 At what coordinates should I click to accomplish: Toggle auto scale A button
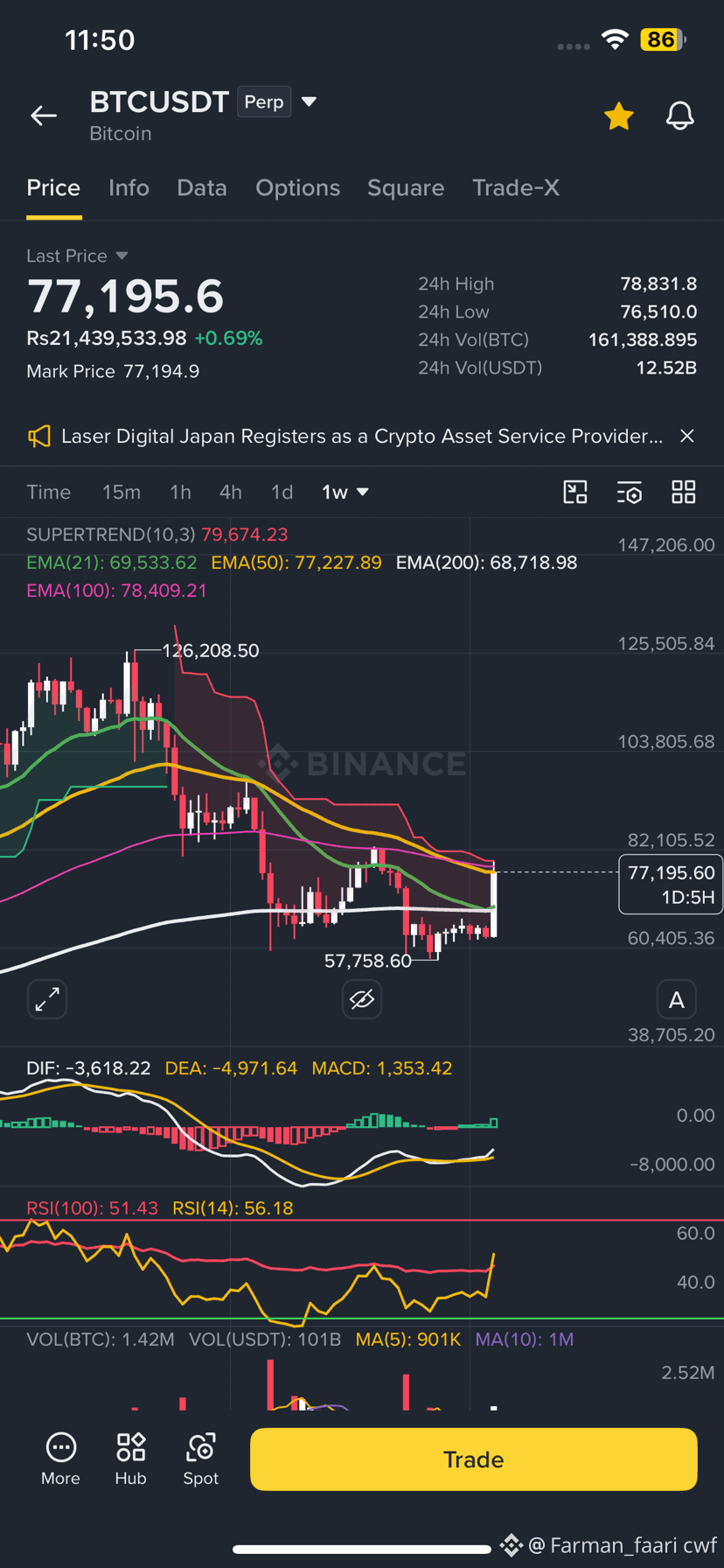click(676, 999)
